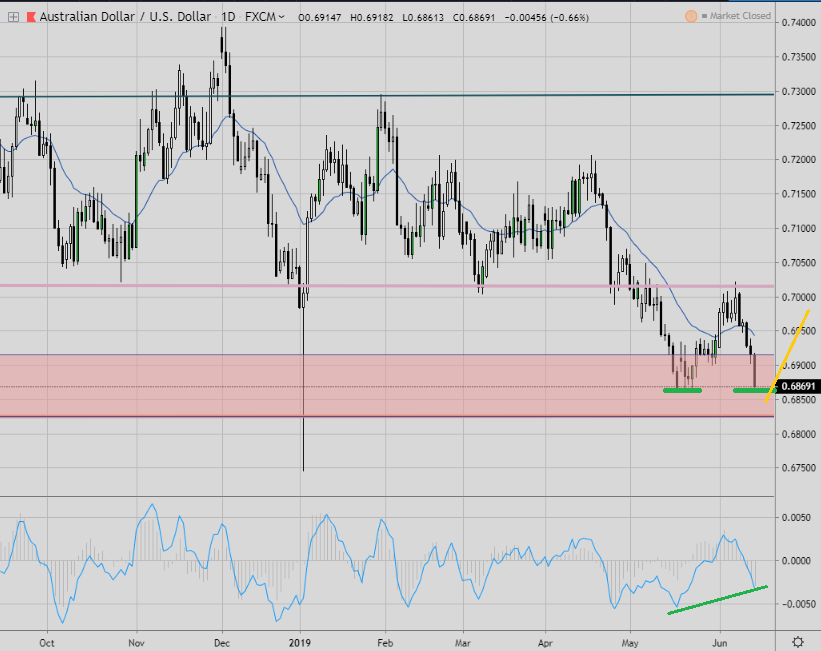Click the close value C0.68691
Viewport: 821px width, 651px height.
(x=474, y=17)
